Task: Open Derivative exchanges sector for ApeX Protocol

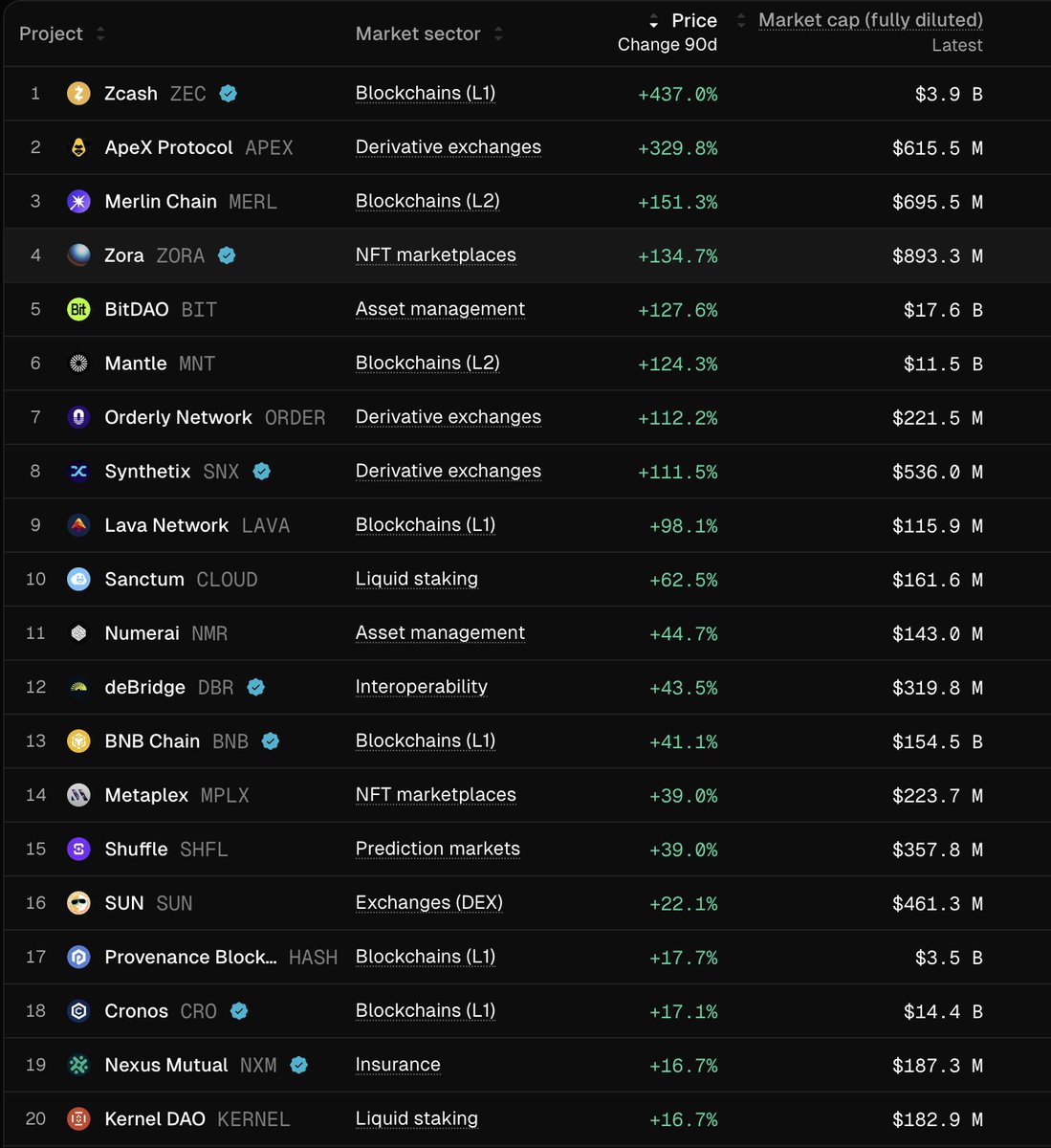Action: pos(448,147)
